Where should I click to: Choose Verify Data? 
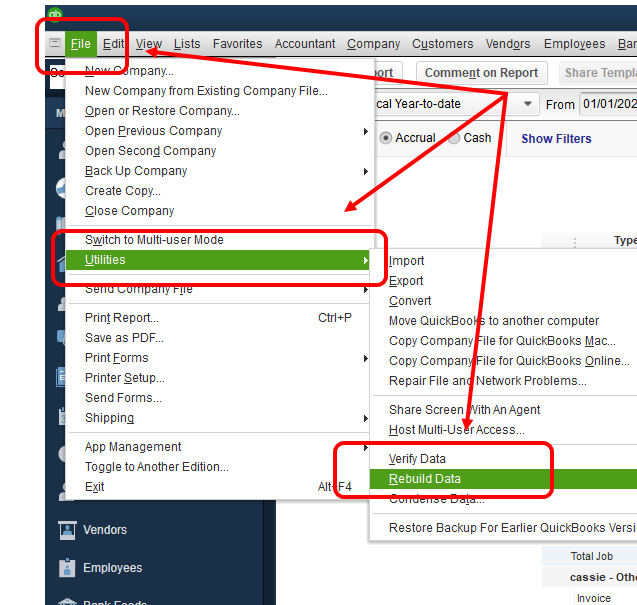coord(504,459)
